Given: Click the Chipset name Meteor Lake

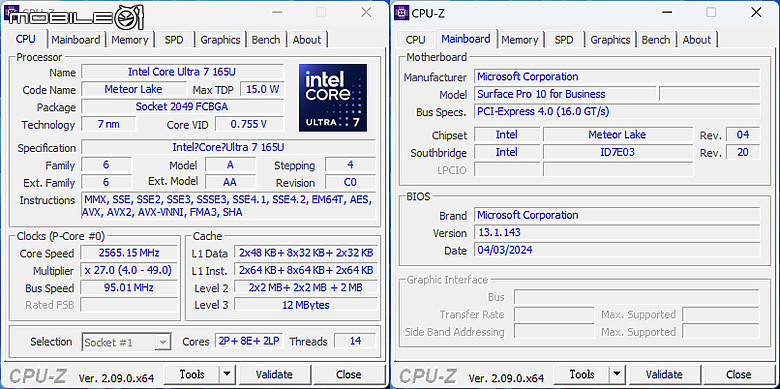Looking at the screenshot, I should (617, 135).
